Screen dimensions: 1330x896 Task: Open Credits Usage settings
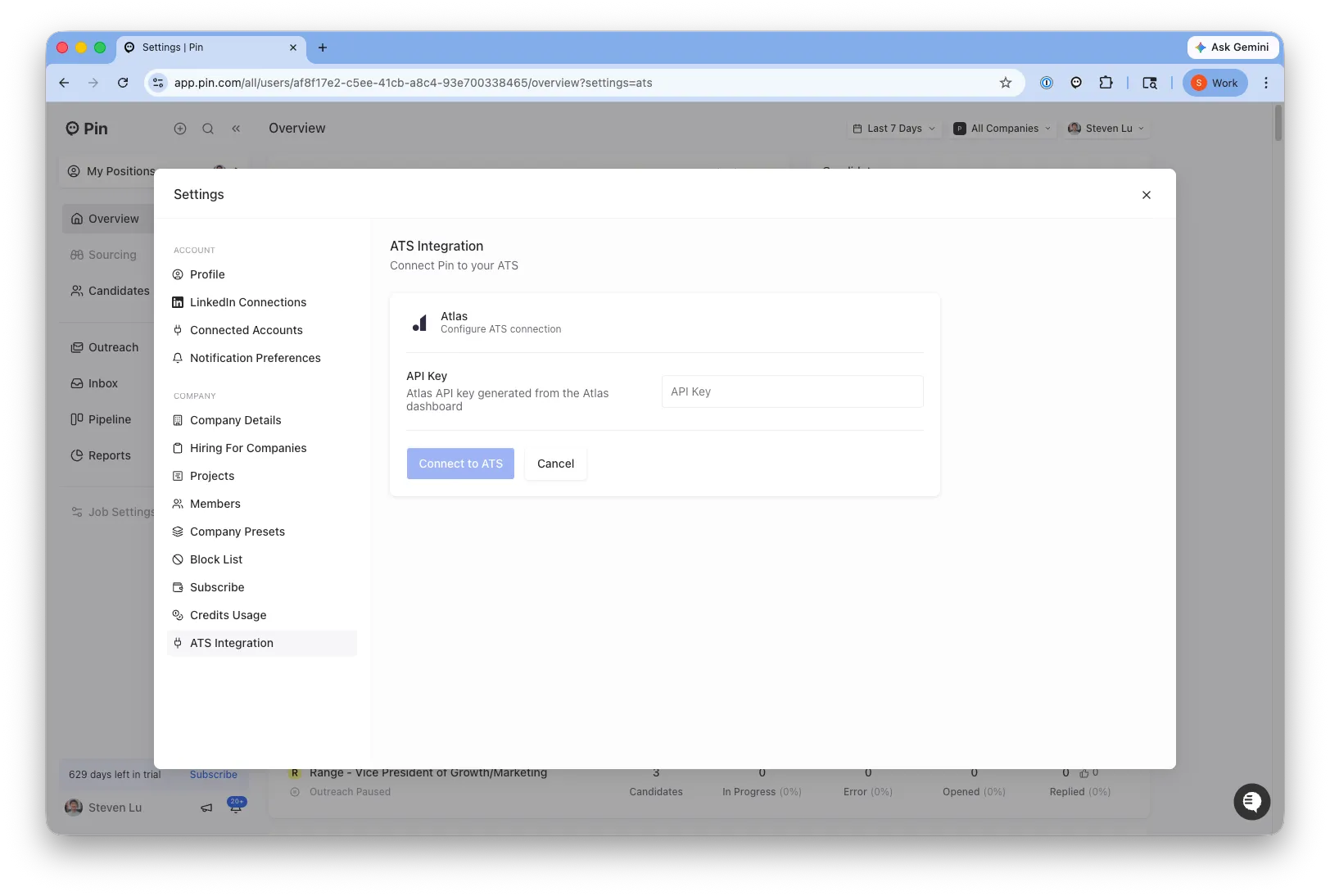coord(262,615)
